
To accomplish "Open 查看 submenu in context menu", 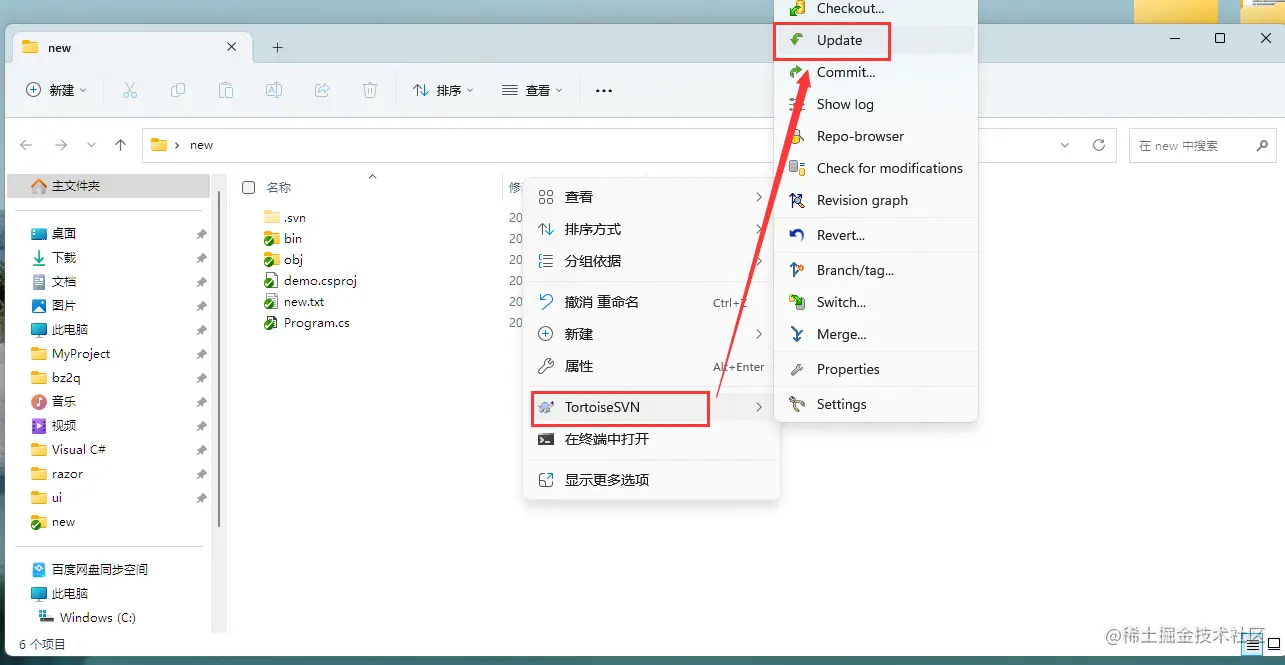I will pos(651,197).
